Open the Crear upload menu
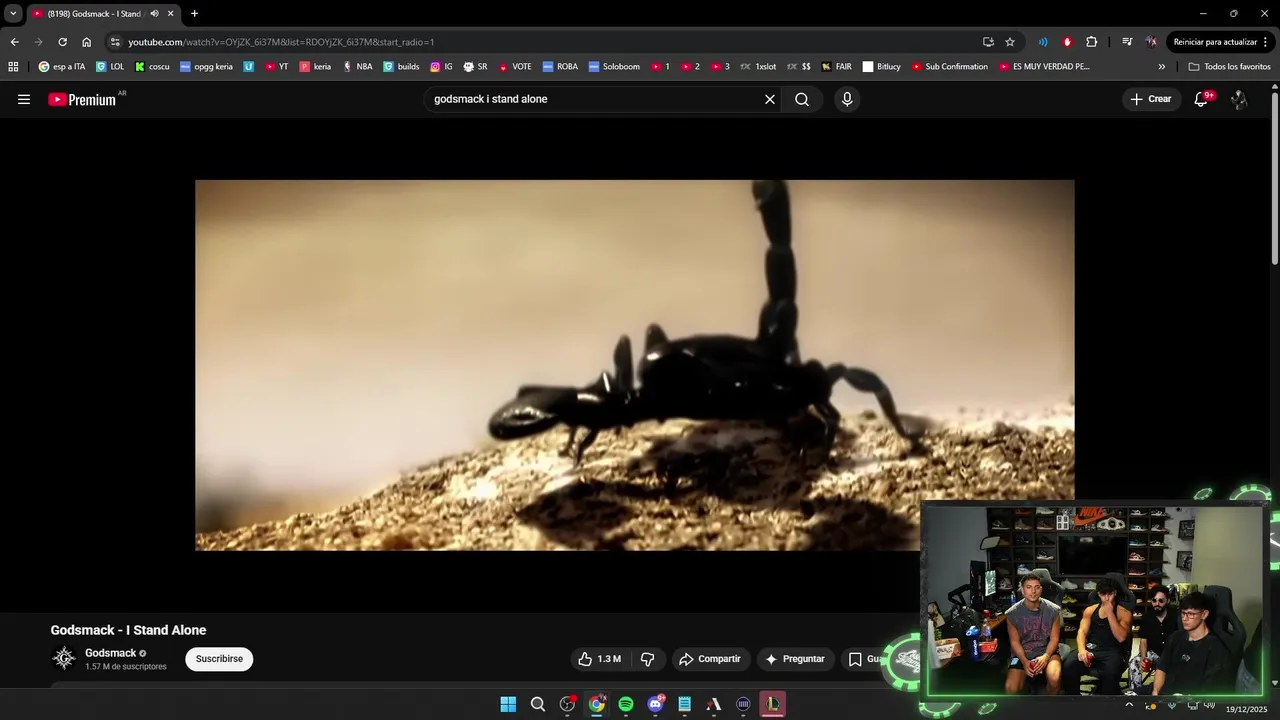This screenshot has width=1280, height=720. 1151,99
